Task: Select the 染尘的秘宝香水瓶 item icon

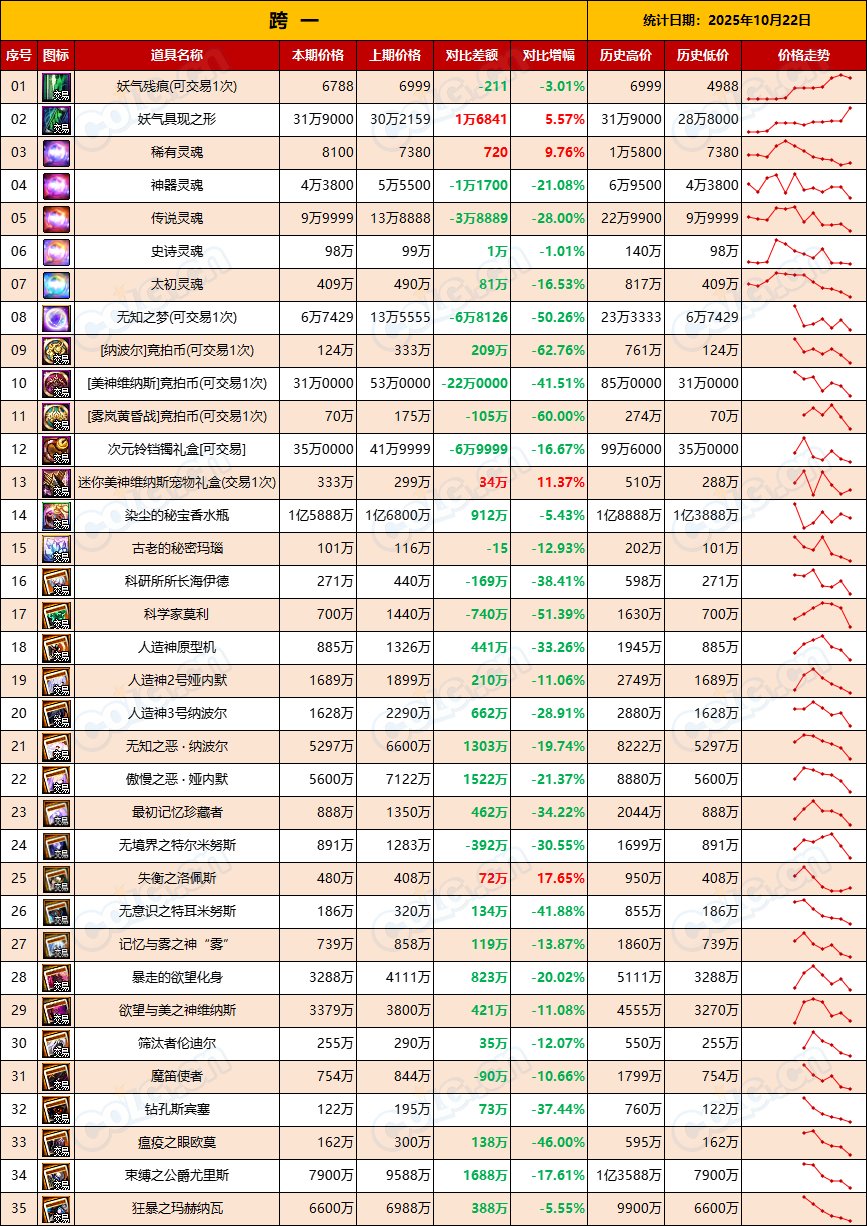Action: 56,516
